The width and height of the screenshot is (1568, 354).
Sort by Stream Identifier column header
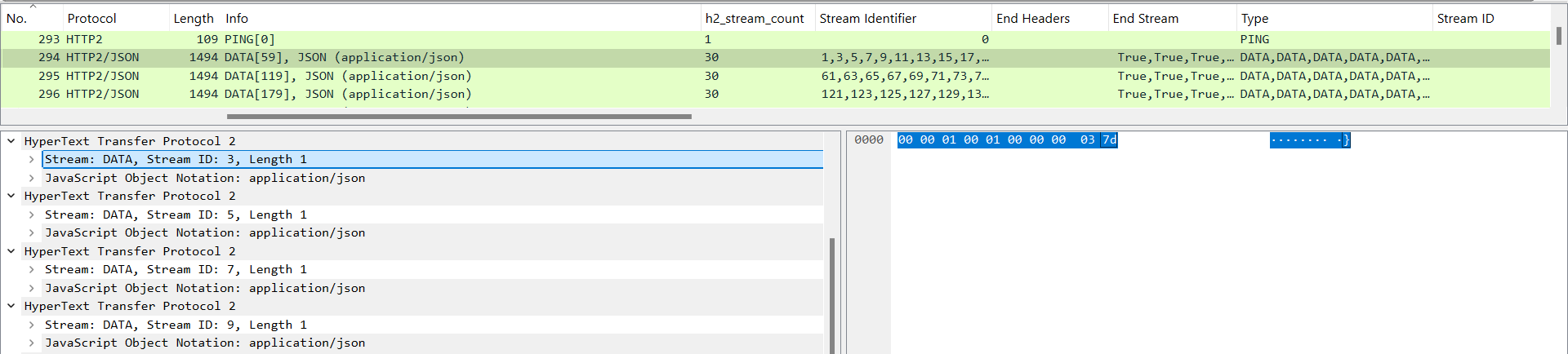tap(867, 18)
